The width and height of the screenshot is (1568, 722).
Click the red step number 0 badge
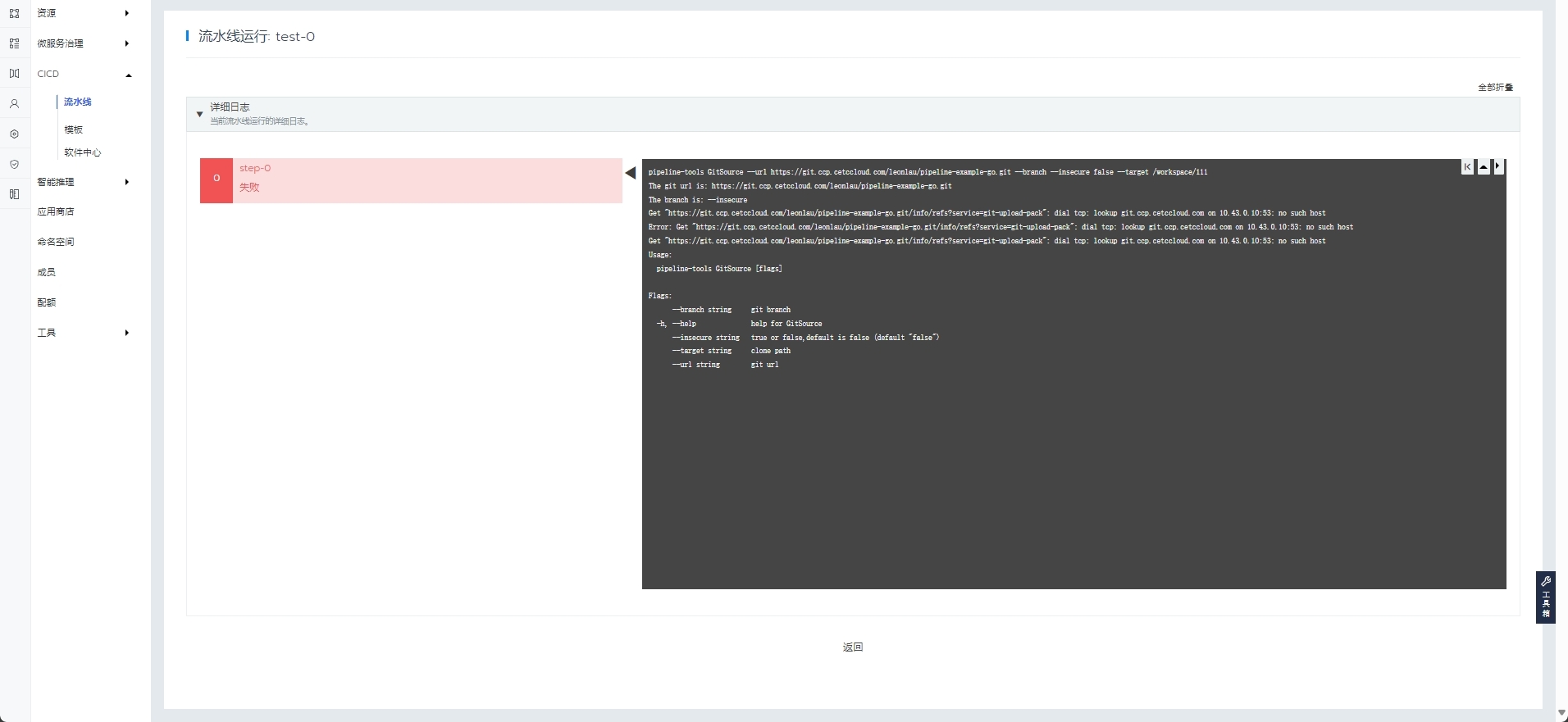point(217,180)
